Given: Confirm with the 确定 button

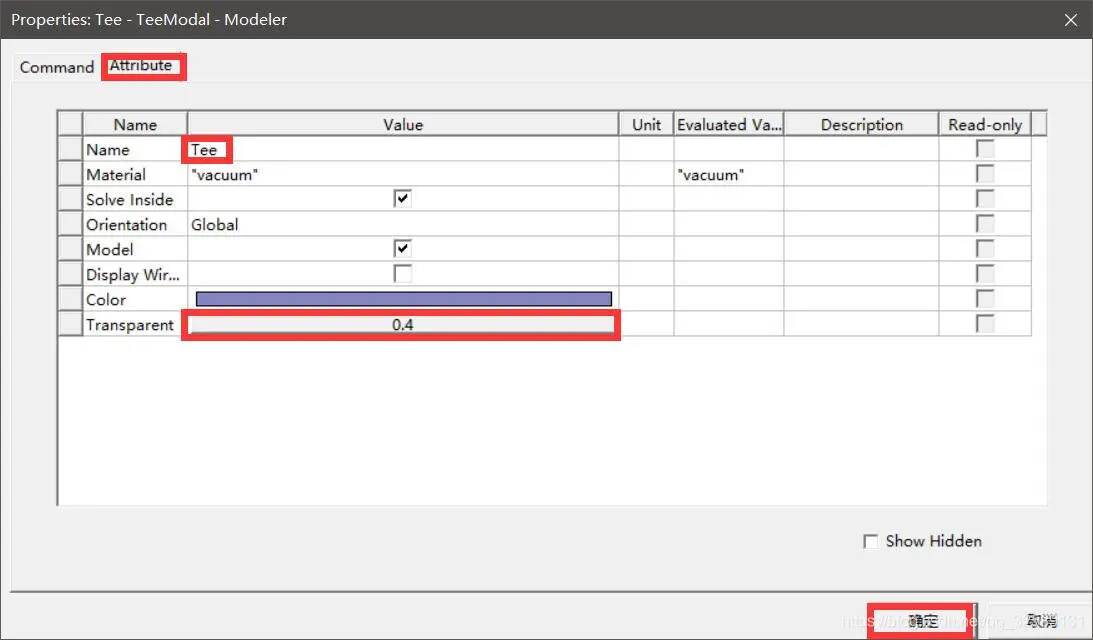Looking at the screenshot, I should [923, 620].
